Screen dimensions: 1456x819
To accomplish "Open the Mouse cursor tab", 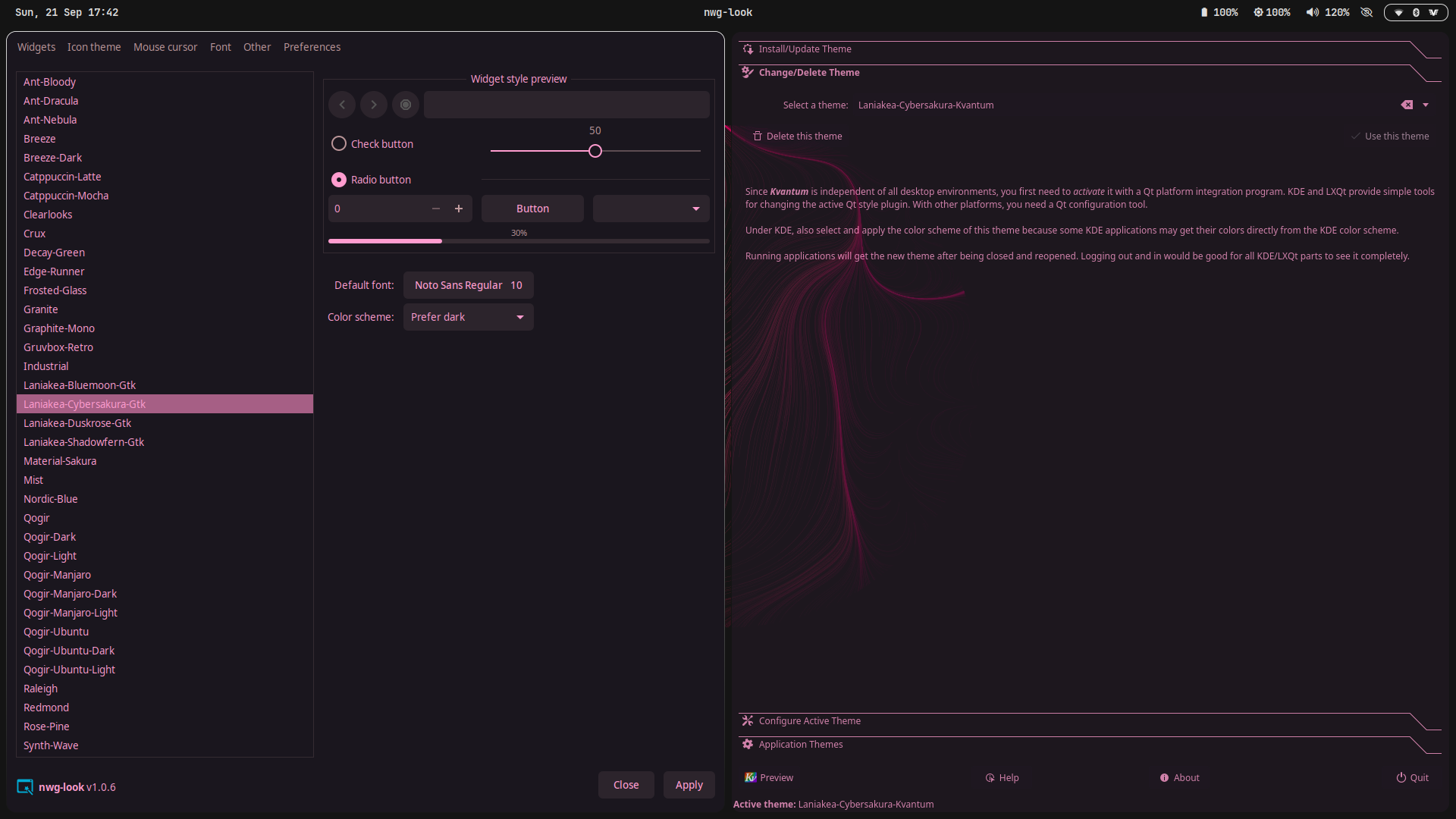I will 165,47.
